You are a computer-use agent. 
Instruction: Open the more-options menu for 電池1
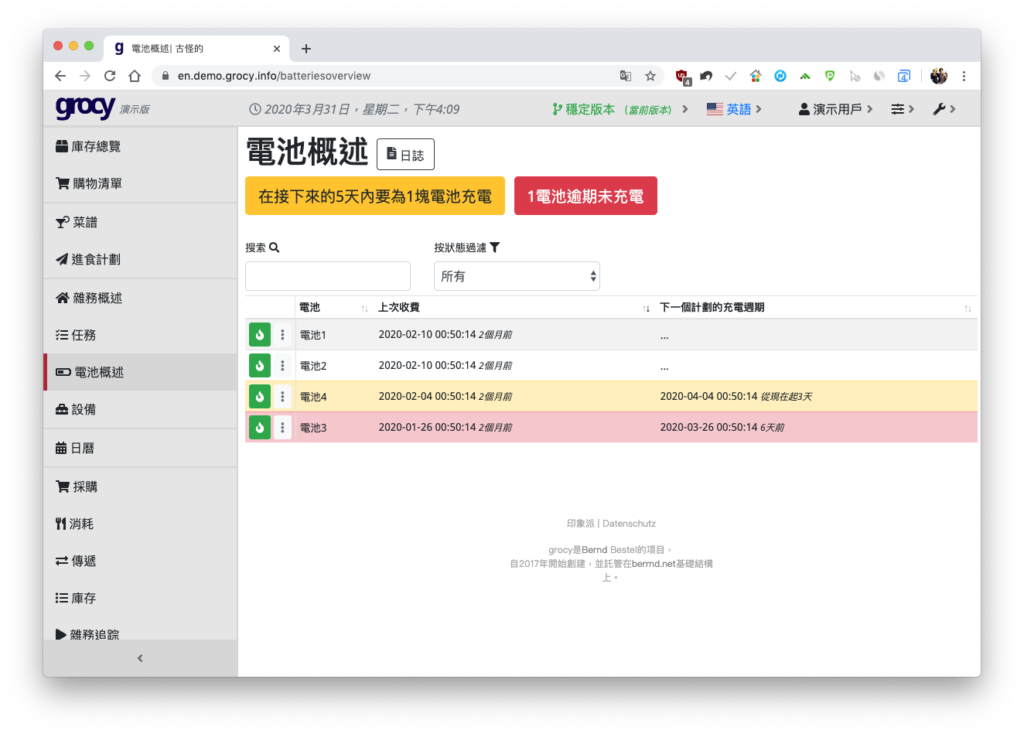282,335
